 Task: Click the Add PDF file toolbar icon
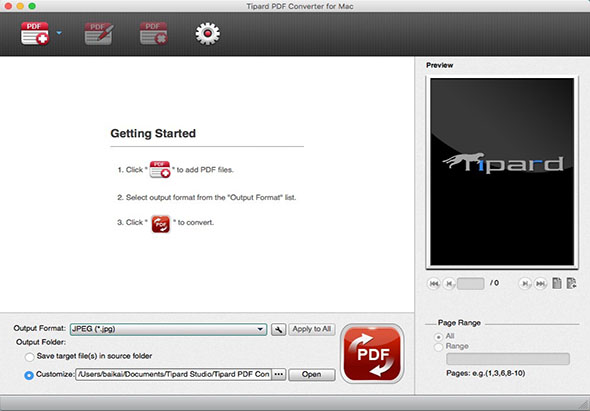click(35, 33)
